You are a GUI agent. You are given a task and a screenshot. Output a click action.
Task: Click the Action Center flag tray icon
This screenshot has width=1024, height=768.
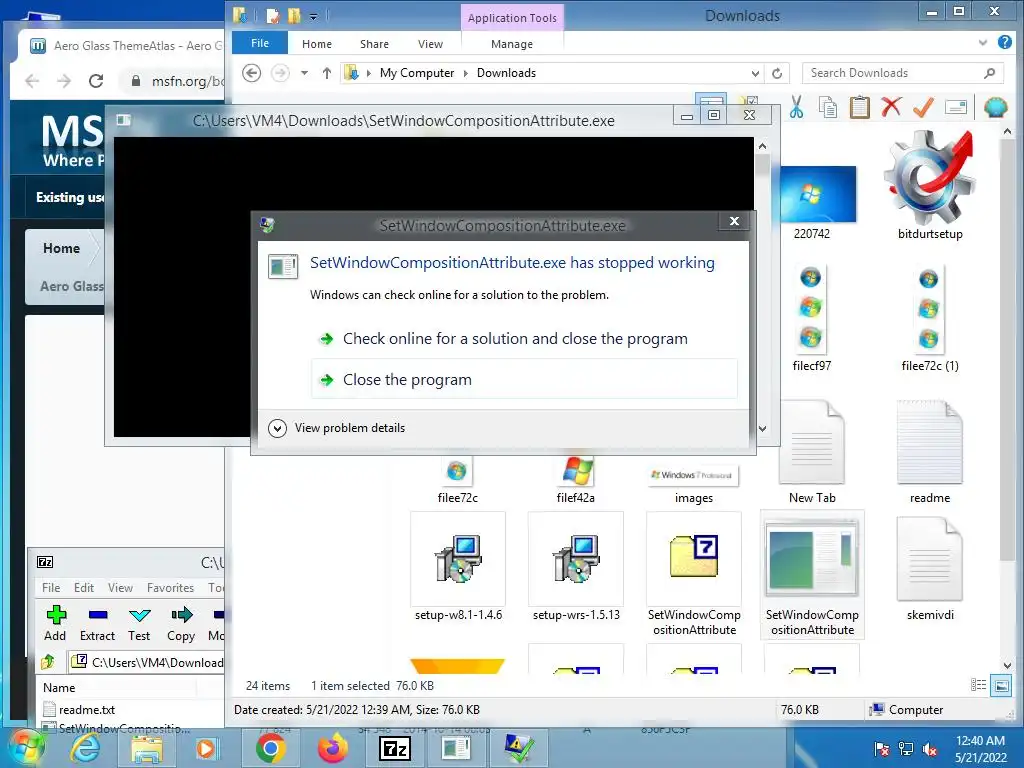click(882, 748)
